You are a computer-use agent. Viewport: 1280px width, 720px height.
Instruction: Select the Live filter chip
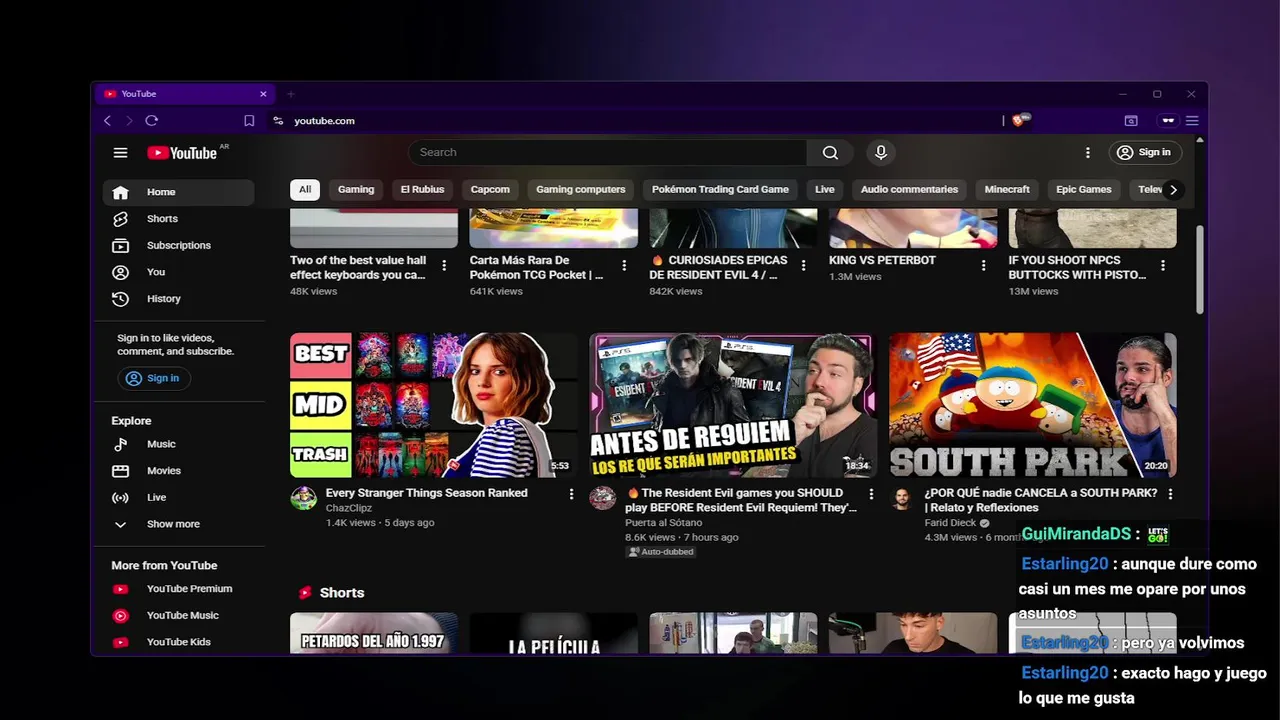825,189
